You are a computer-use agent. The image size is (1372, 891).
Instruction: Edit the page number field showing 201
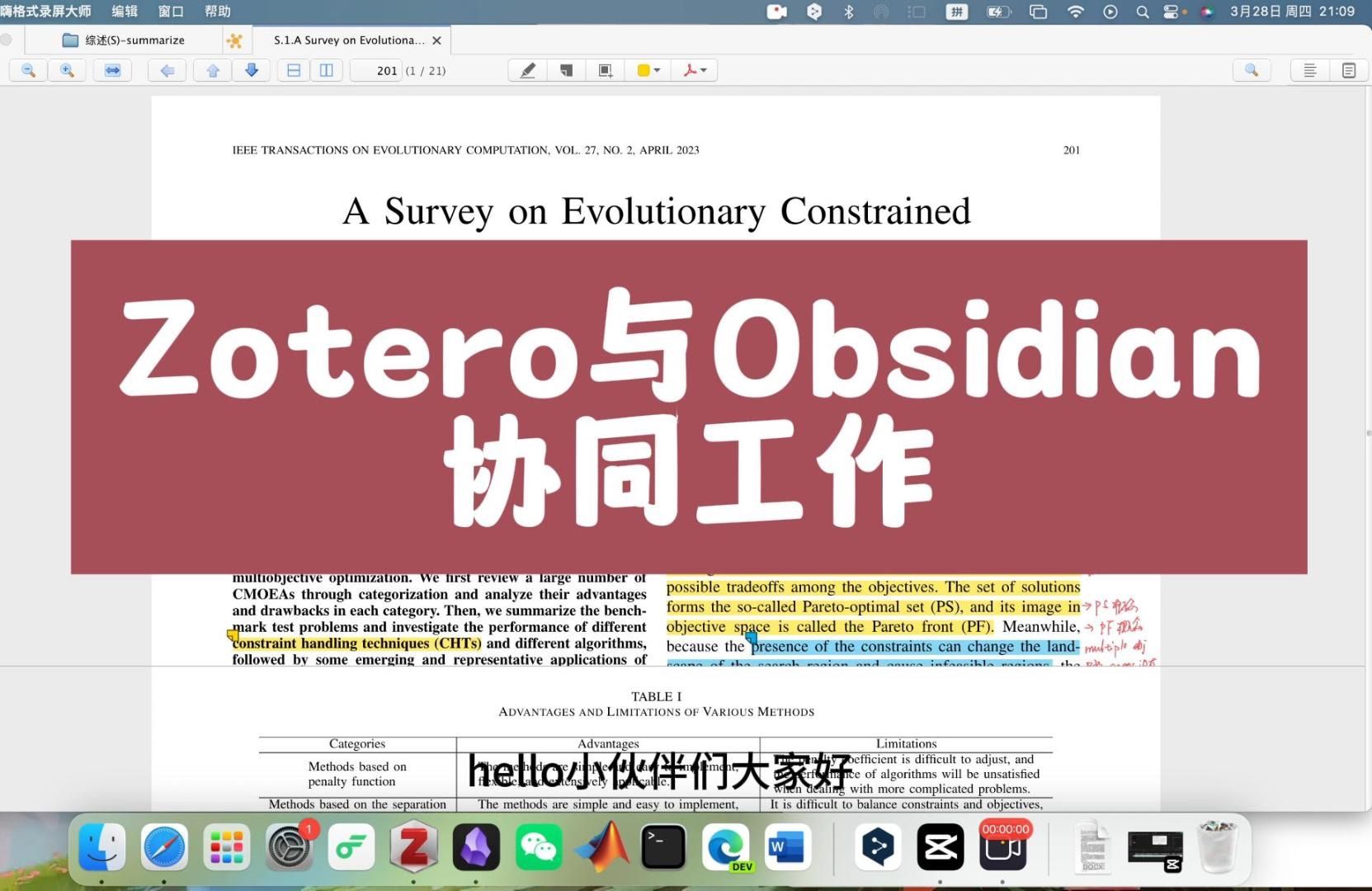point(376,71)
